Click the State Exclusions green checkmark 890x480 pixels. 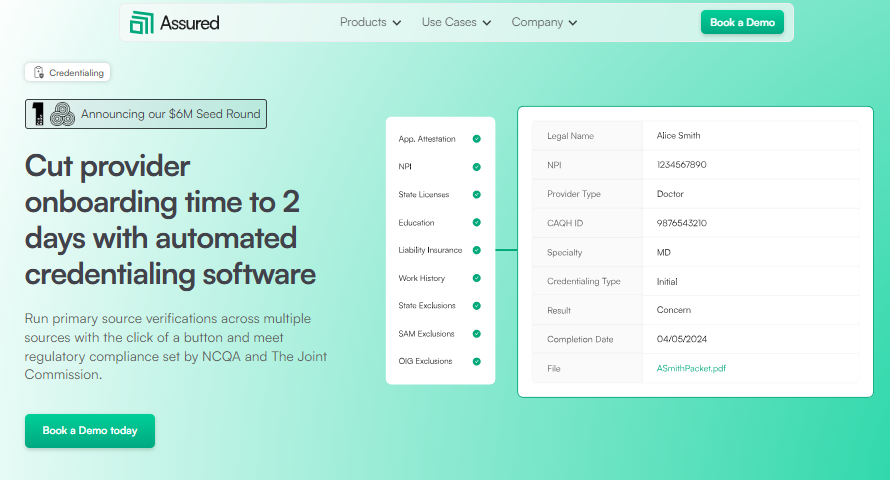click(x=477, y=306)
